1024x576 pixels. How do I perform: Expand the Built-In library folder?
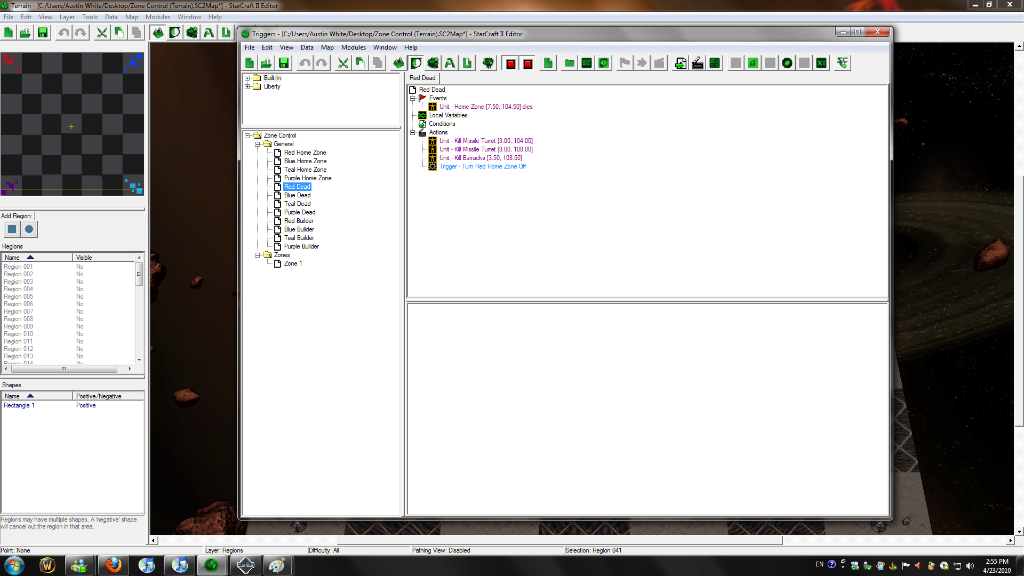point(248,78)
